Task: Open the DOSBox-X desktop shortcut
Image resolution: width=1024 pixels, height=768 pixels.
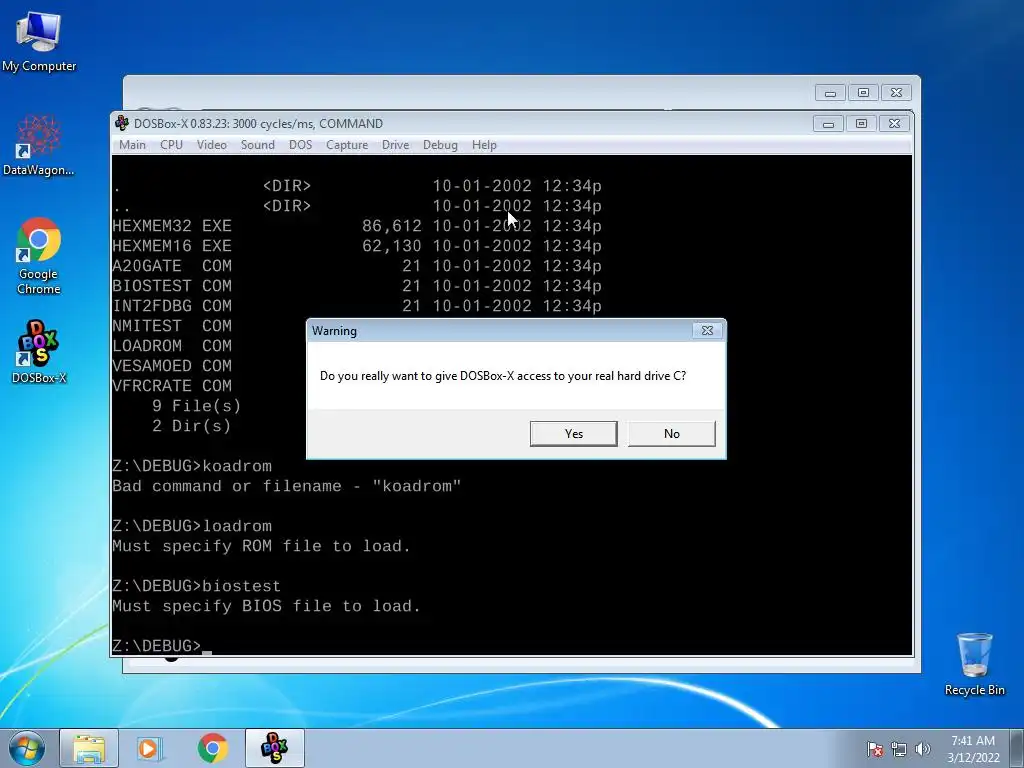Action: (39, 351)
